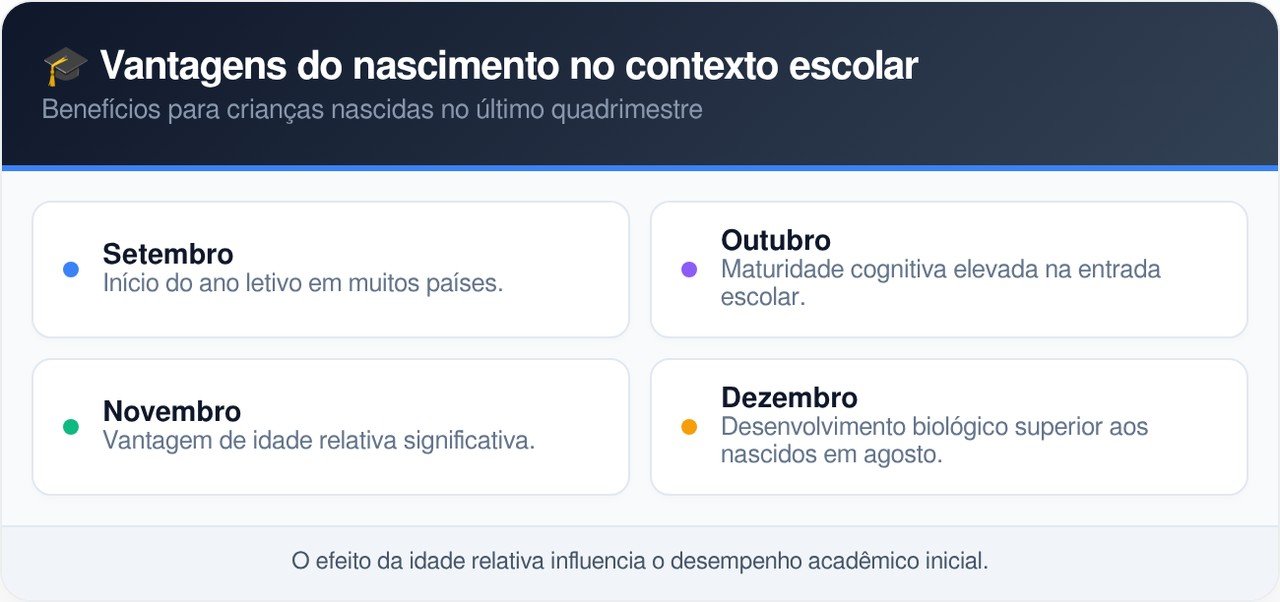
Task: Select the Dezembro heading
Action: (789, 397)
